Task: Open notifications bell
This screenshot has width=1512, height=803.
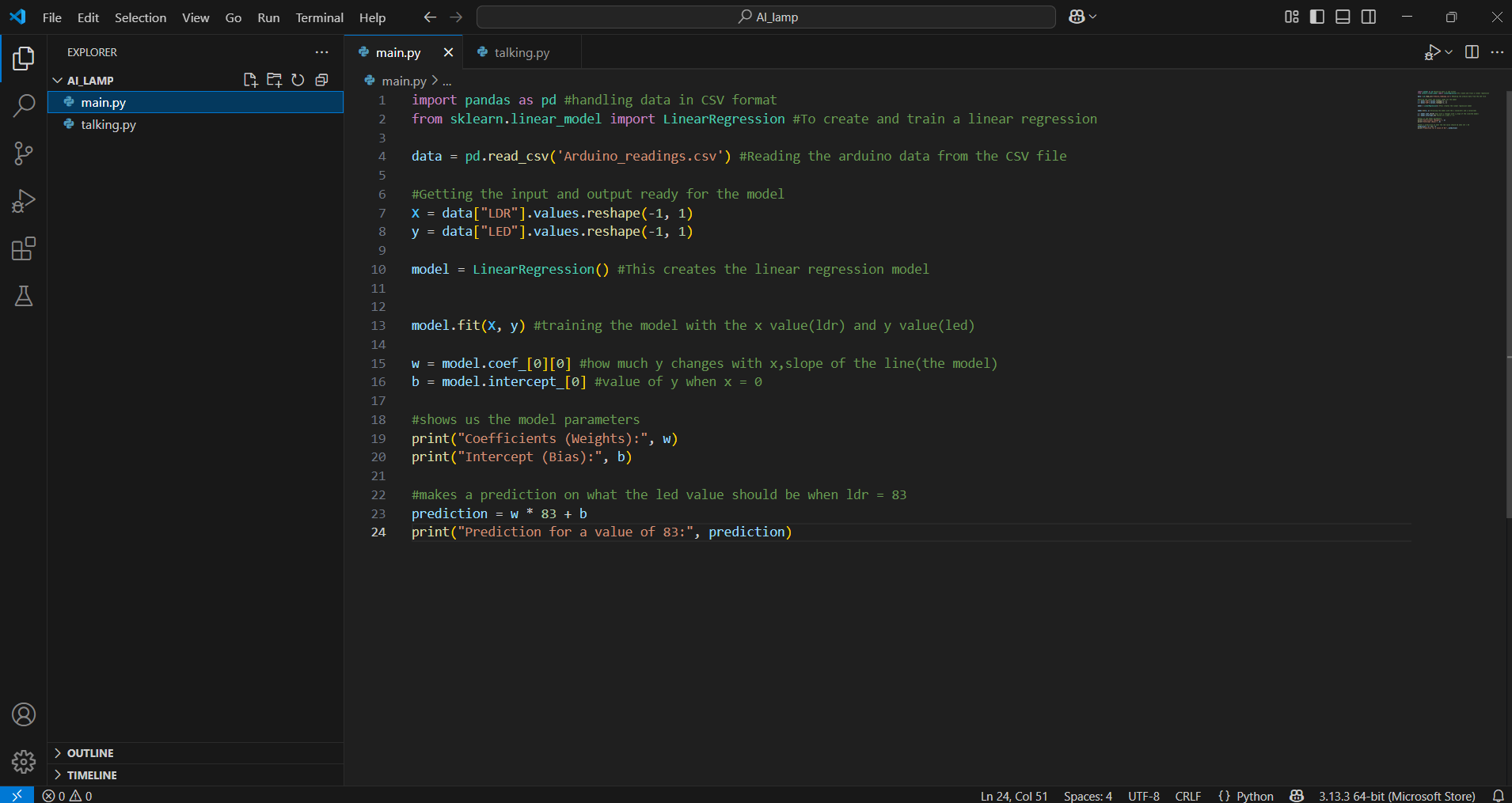Action: (1498, 796)
